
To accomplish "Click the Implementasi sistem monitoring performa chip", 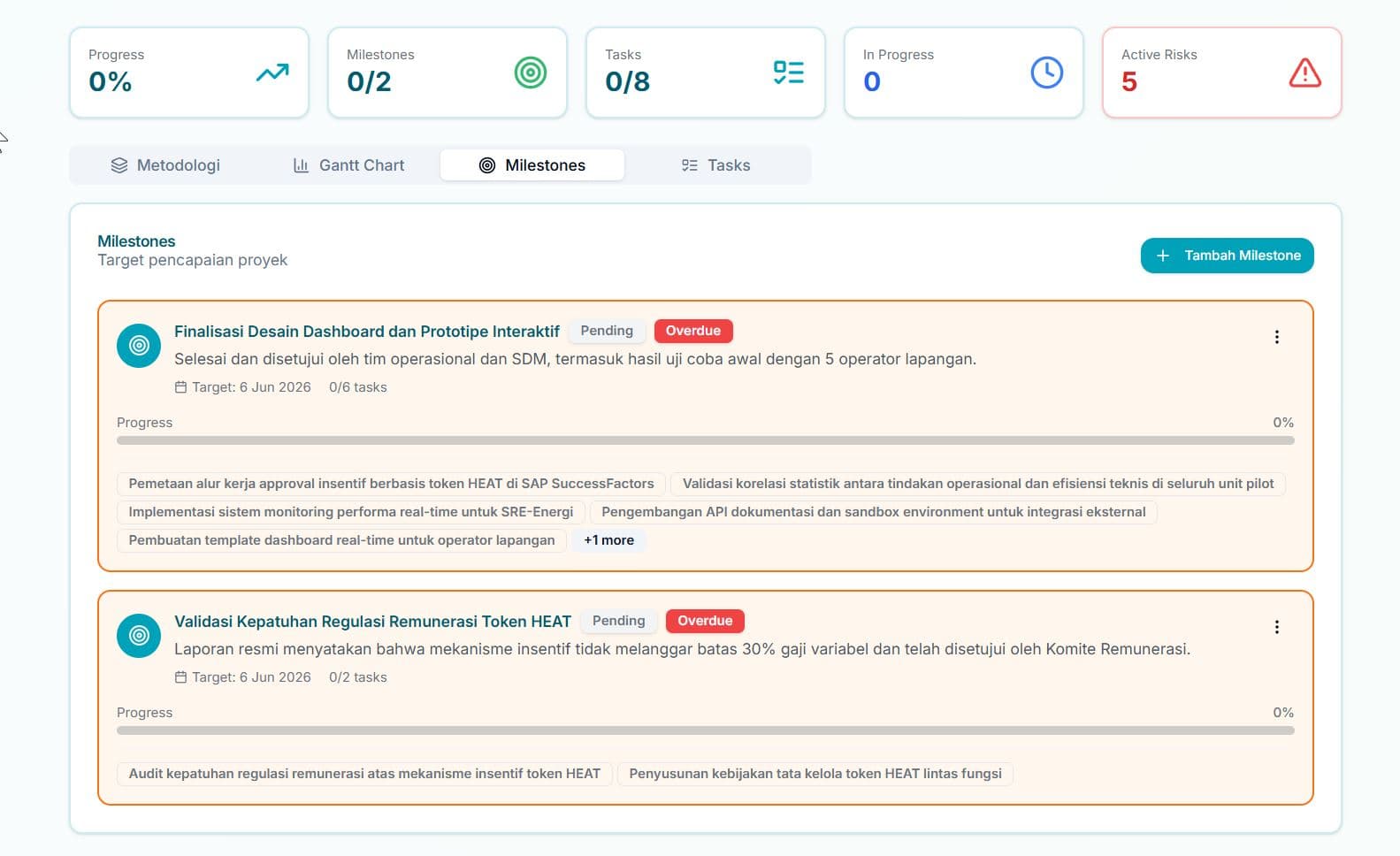I will [x=350, y=512].
